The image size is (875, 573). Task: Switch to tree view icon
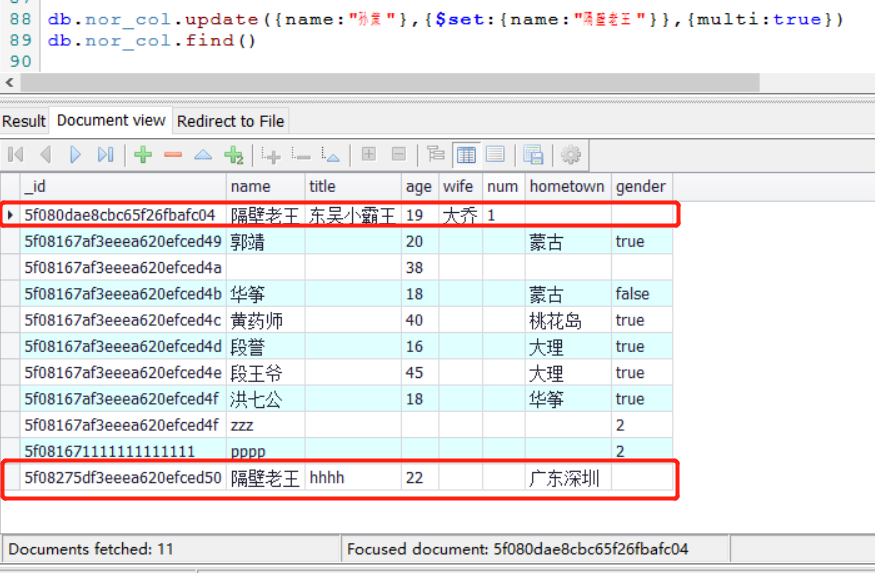point(435,154)
